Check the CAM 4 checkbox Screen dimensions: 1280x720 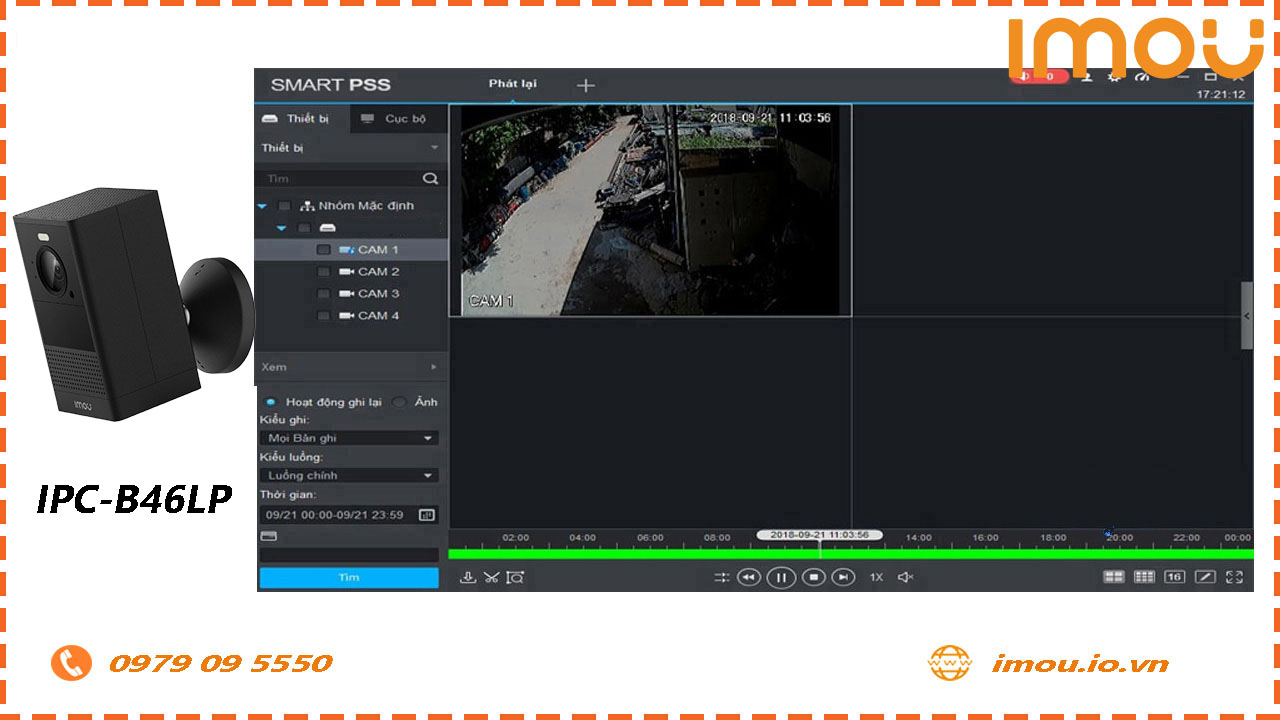click(x=323, y=316)
